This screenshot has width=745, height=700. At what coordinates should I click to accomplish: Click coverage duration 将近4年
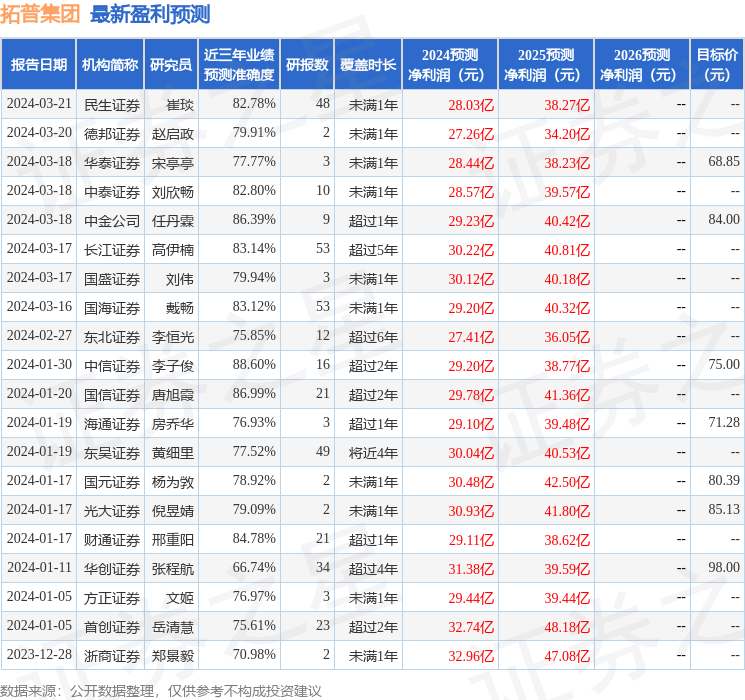pos(373,452)
